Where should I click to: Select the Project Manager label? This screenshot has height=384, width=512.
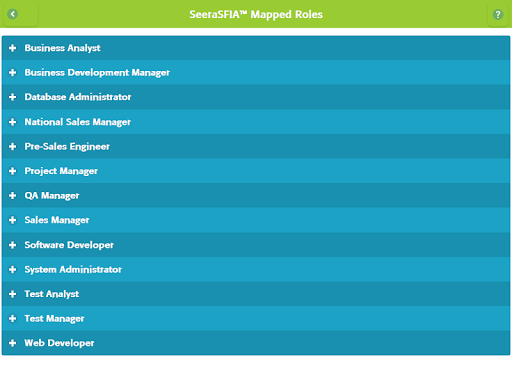pyautogui.click(x=61, y=171)
